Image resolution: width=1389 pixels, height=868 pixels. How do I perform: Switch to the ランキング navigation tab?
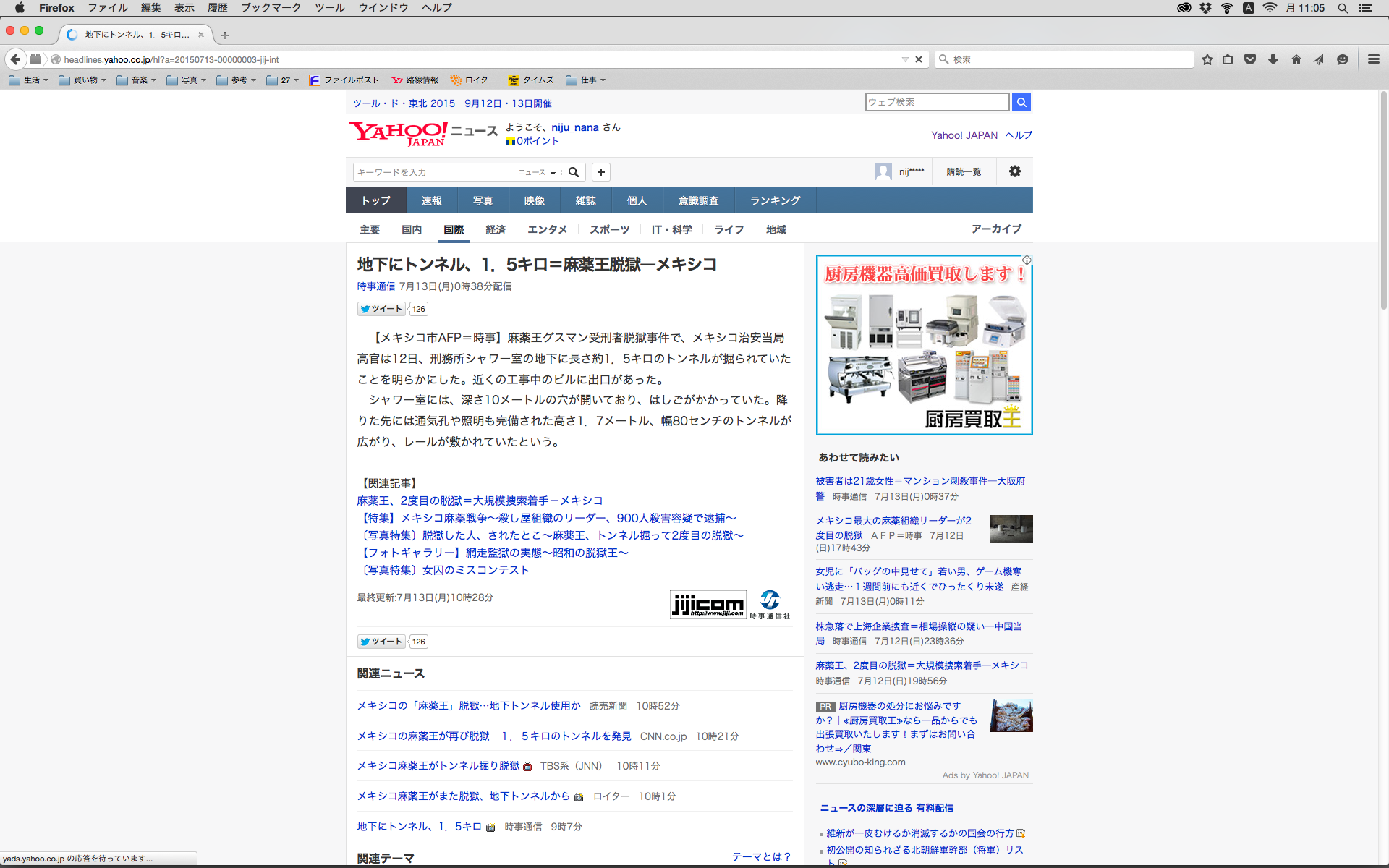coord(775,200)
